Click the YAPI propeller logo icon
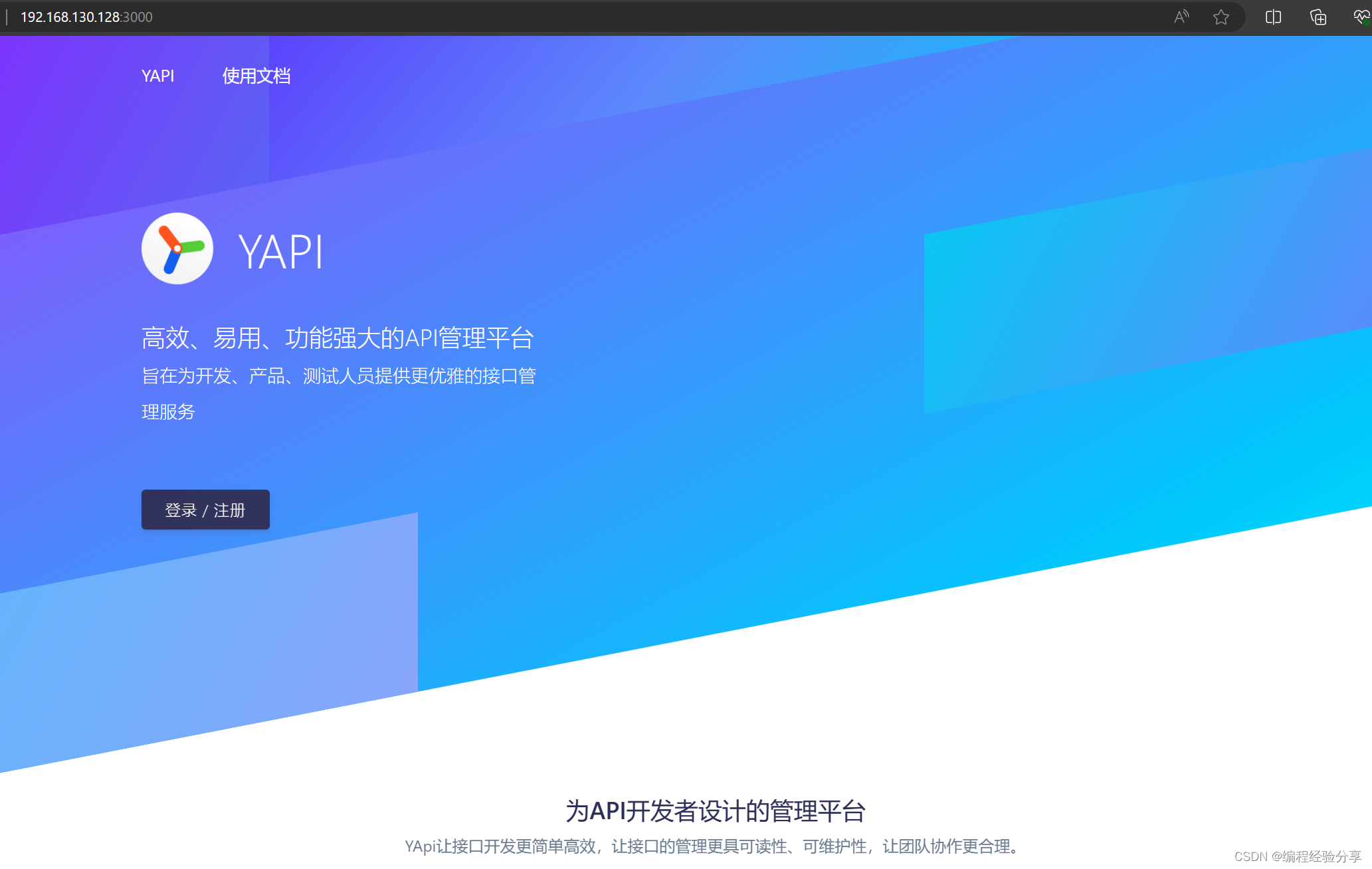 click(x=177, y=248)
